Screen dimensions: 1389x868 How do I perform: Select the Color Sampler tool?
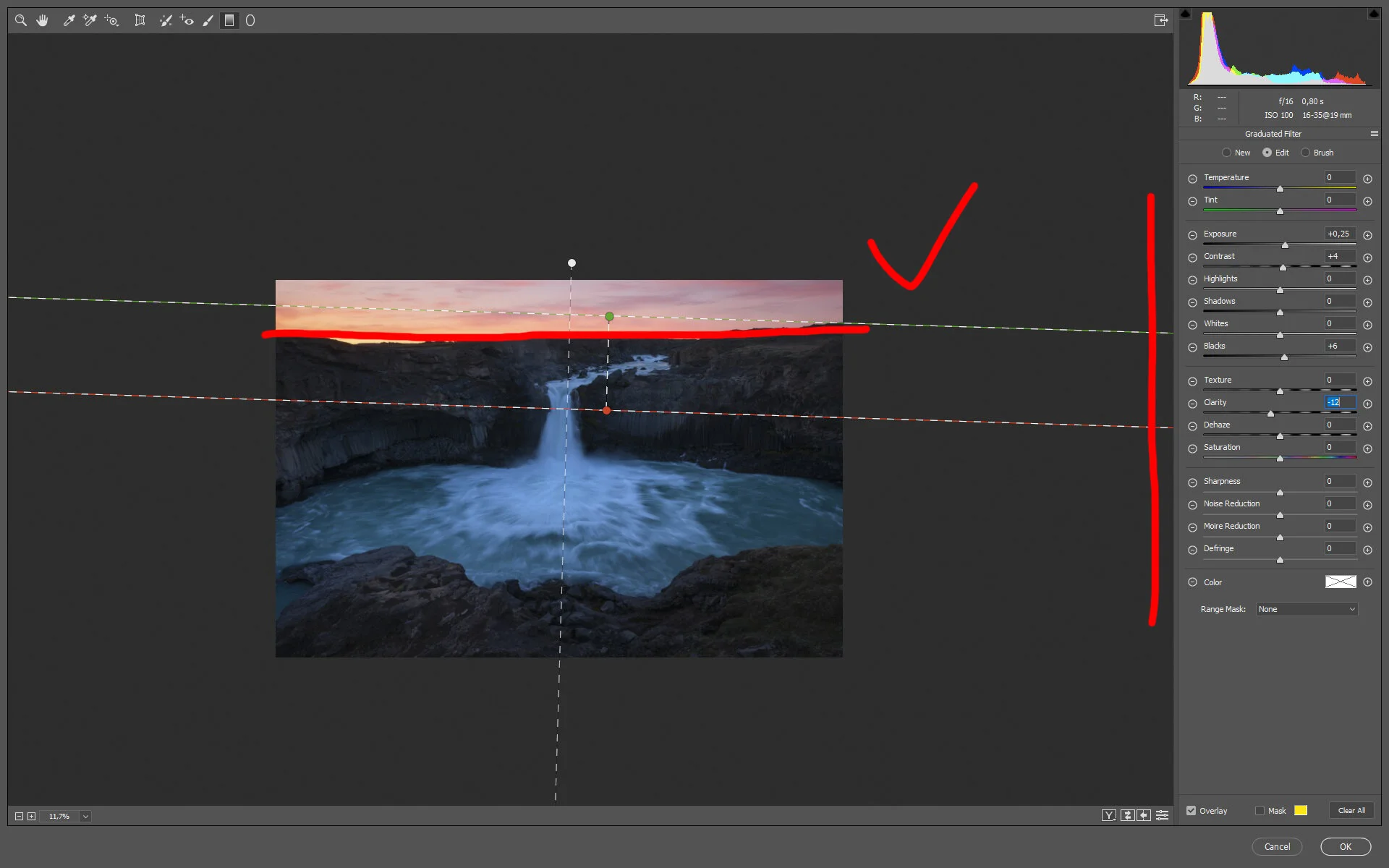click(90, 21)
